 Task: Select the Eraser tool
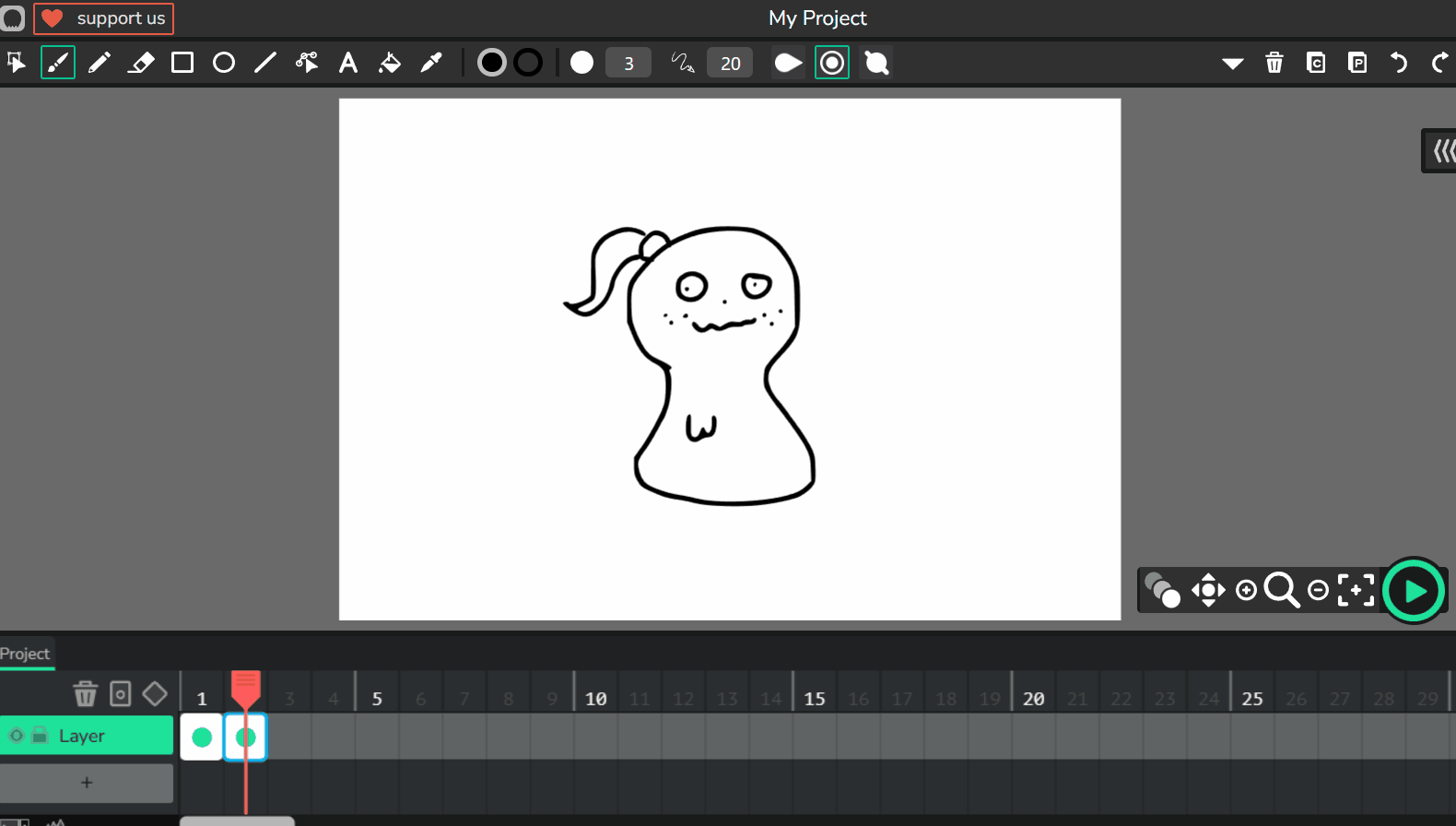coord(141,63)
